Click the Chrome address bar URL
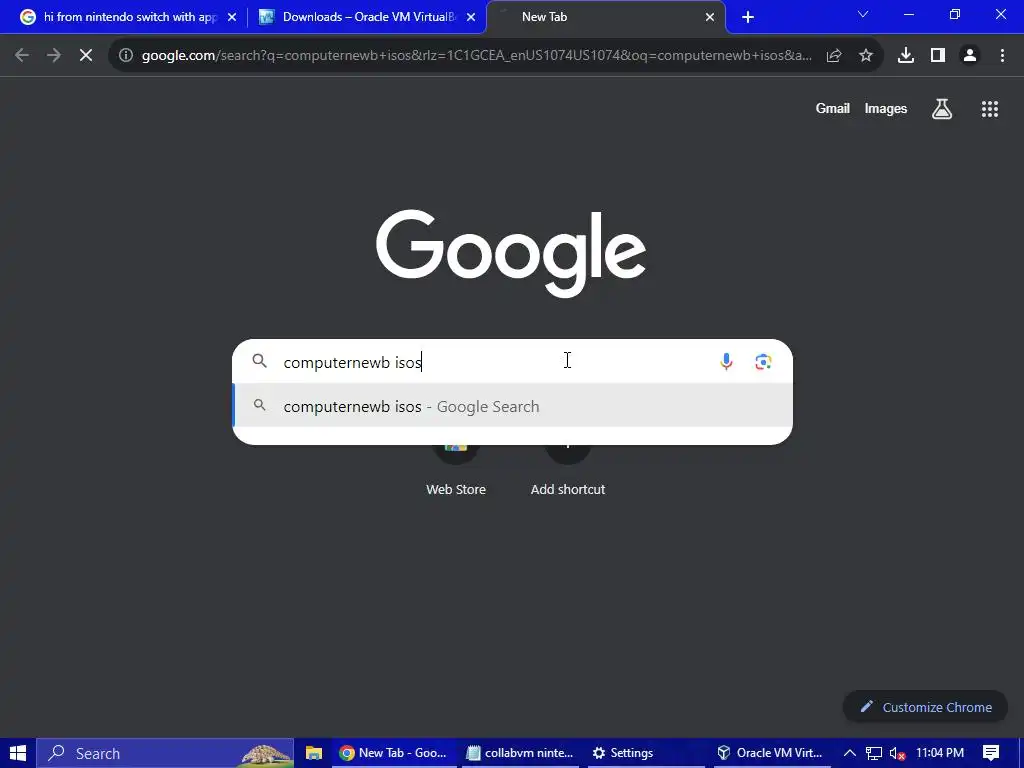Image resolution: width=1024 pixels, height=768 pixels. coord(477,56)
